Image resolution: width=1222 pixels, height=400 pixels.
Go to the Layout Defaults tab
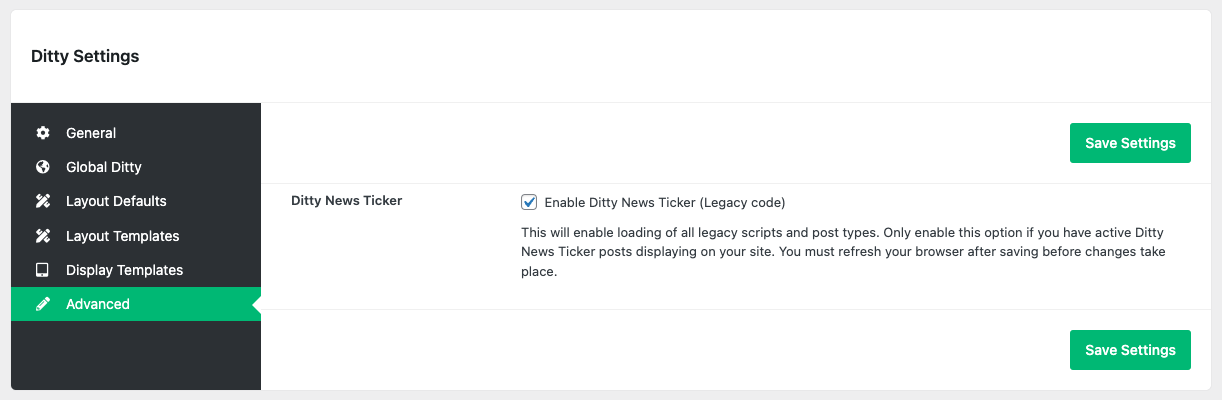pyautogui.click(x=116, y=201)
